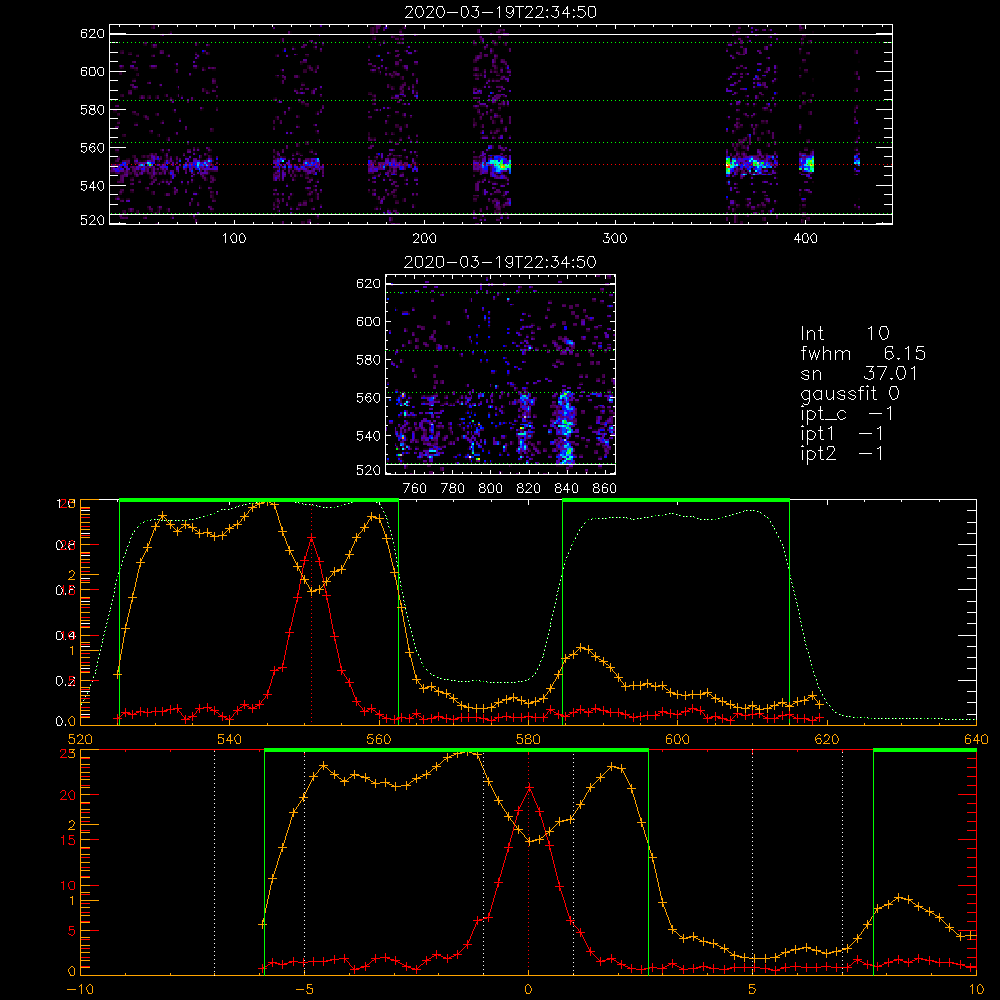The width and height of the screenshot is (1000, 1000).
Task: Click the 600 y-axis label of top spectrogram
Action: (92, 71)
